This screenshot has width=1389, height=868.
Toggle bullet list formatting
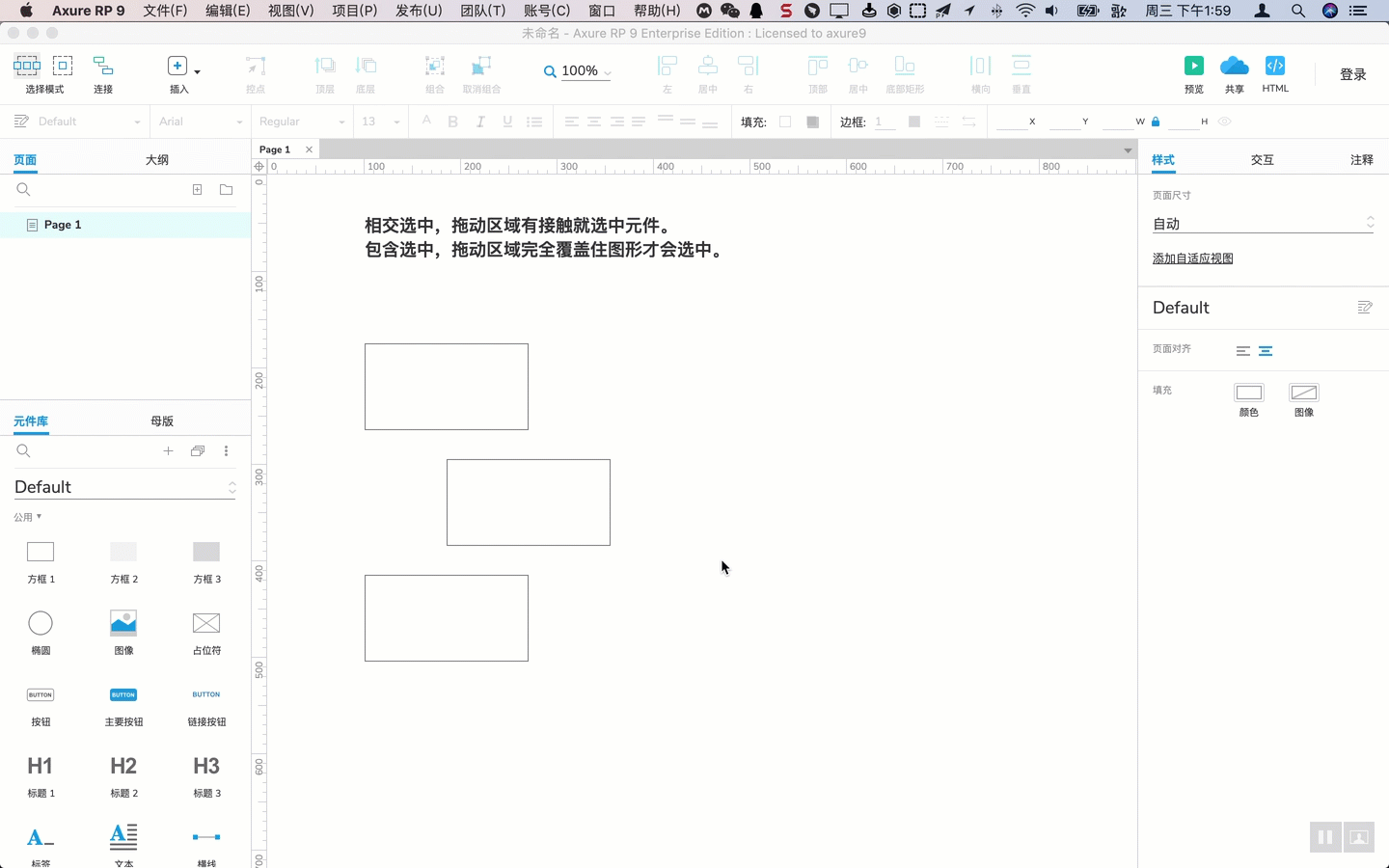534,122
